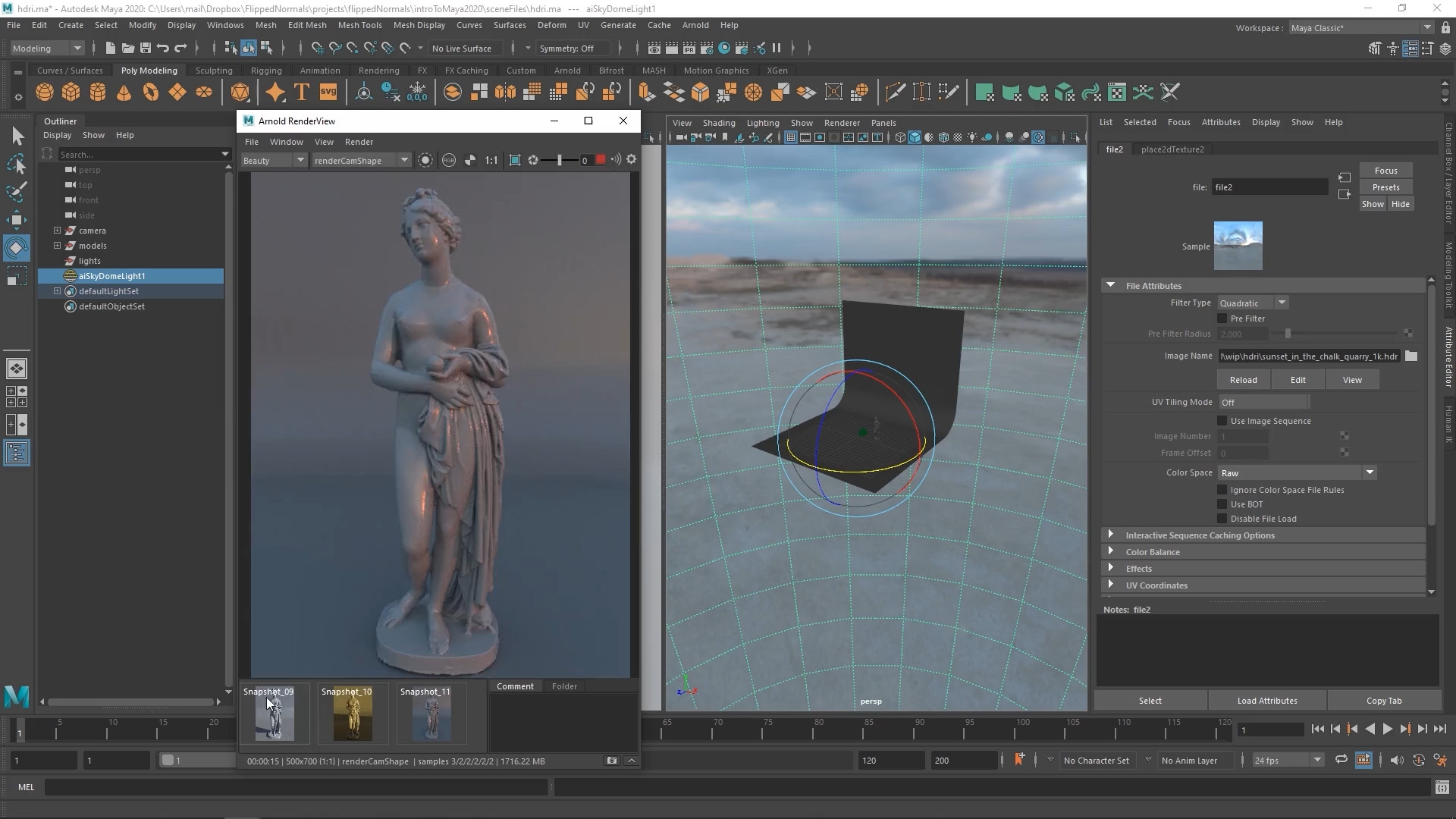Create a polygon cube from shelf
This screenshot has width=1456, height=819.
tap(71, 93)
